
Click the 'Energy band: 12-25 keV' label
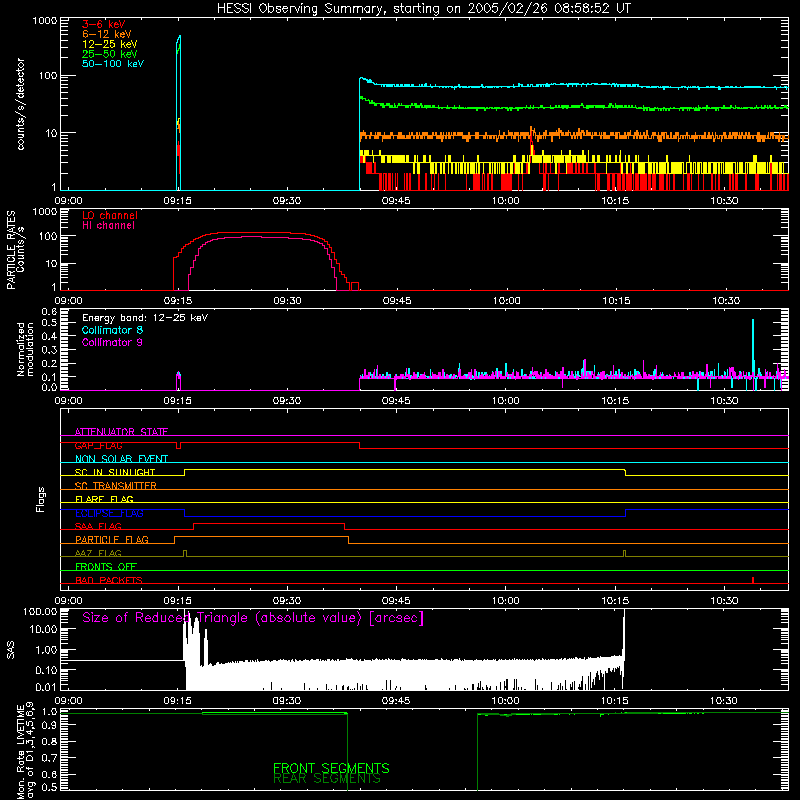pyautogui.click(x=145, y=318)
